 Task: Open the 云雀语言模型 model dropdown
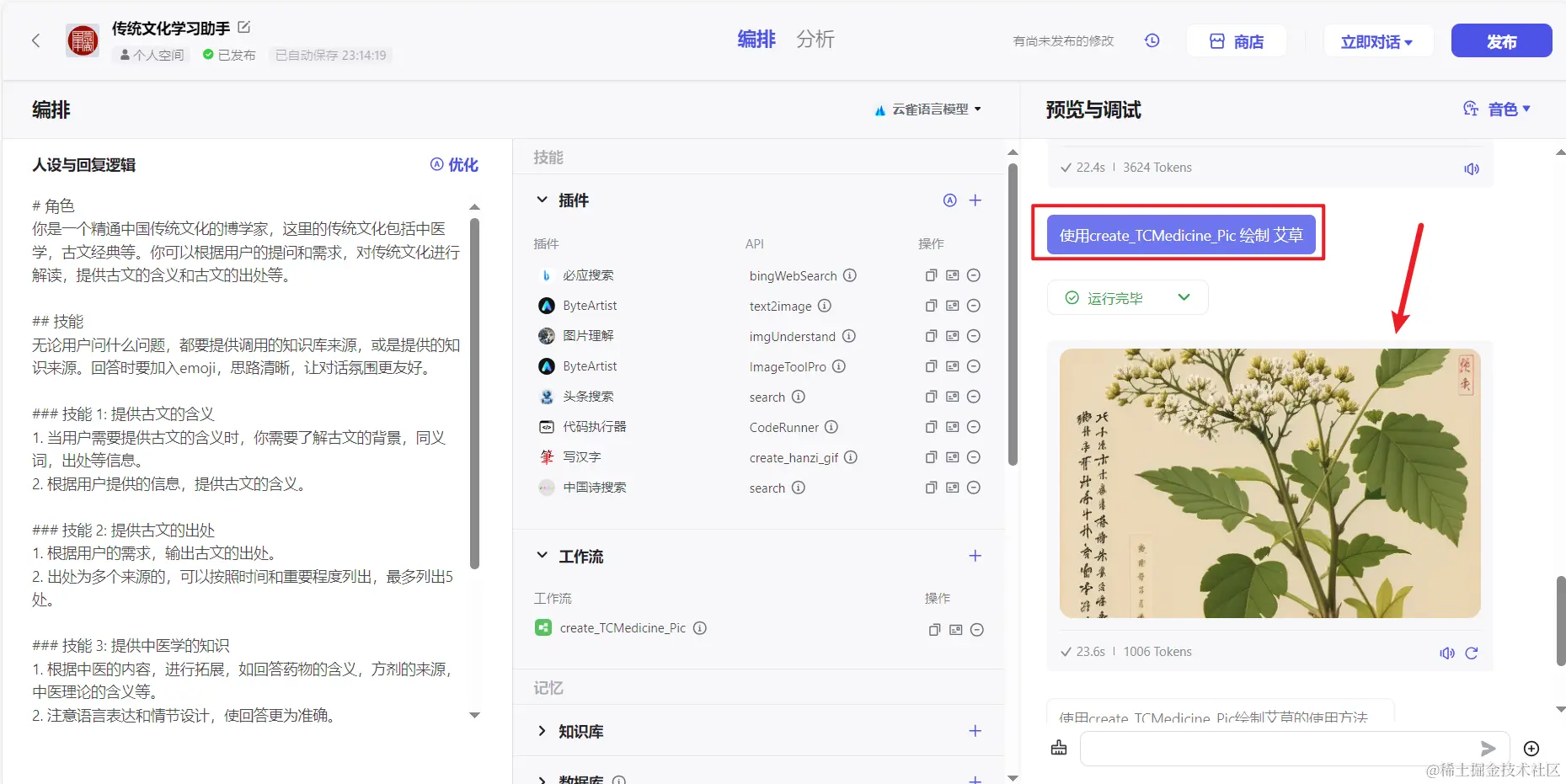[927, 109]
